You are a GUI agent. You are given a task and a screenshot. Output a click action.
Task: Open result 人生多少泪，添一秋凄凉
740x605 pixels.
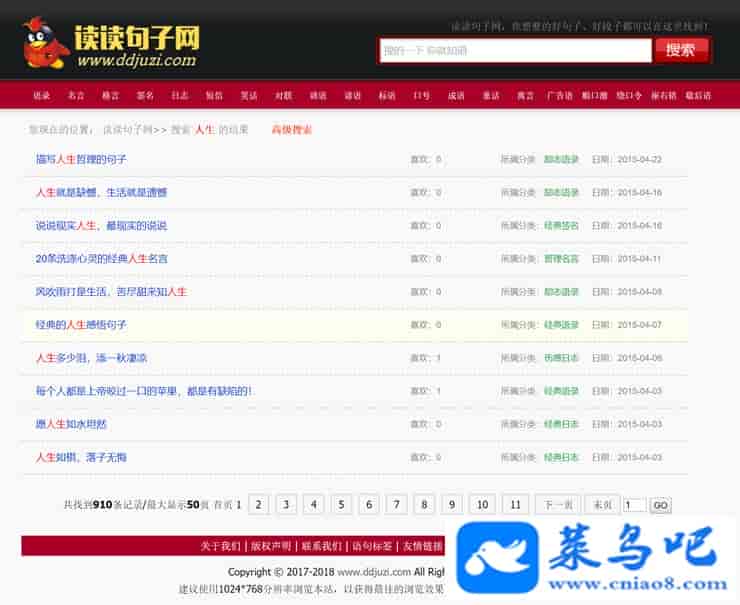(92, 358)
